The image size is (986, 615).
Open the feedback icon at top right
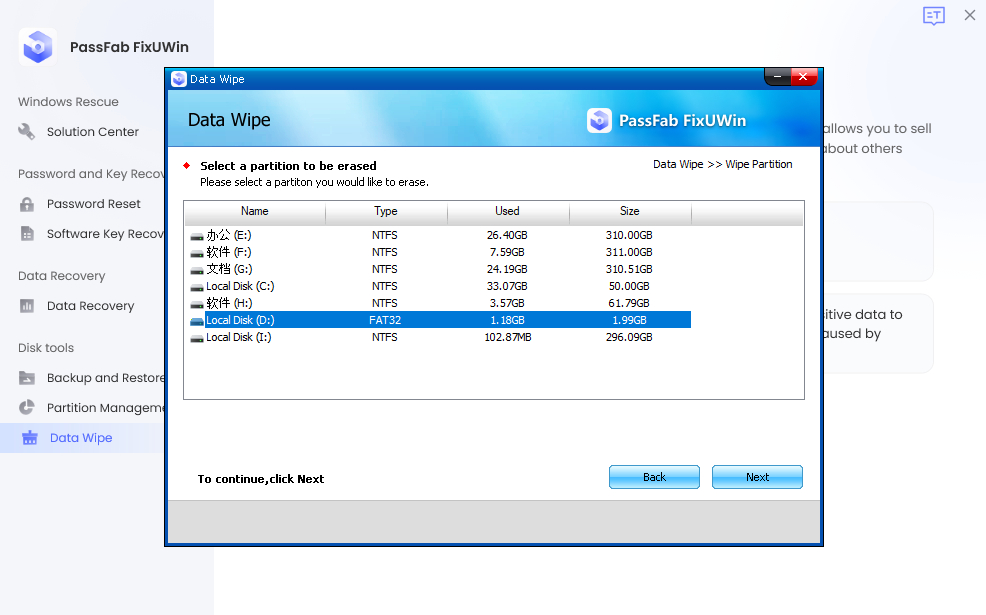click(x=933, y=16)
